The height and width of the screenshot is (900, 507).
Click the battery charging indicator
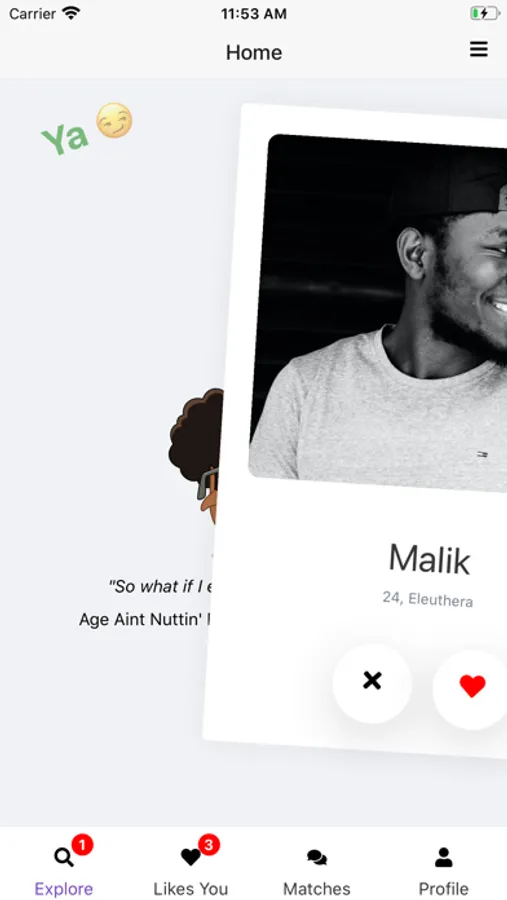pos(484,13)
